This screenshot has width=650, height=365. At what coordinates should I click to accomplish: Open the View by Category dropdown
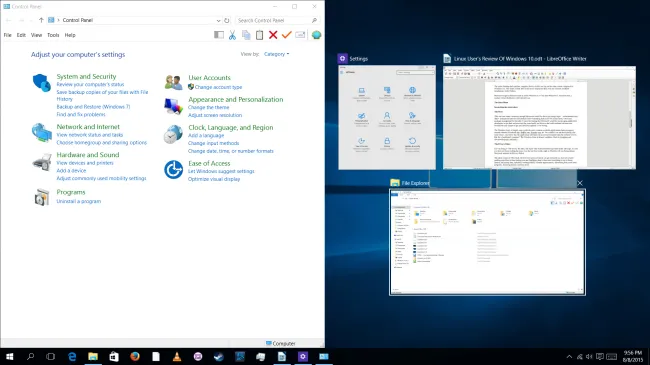coord(276,54)
